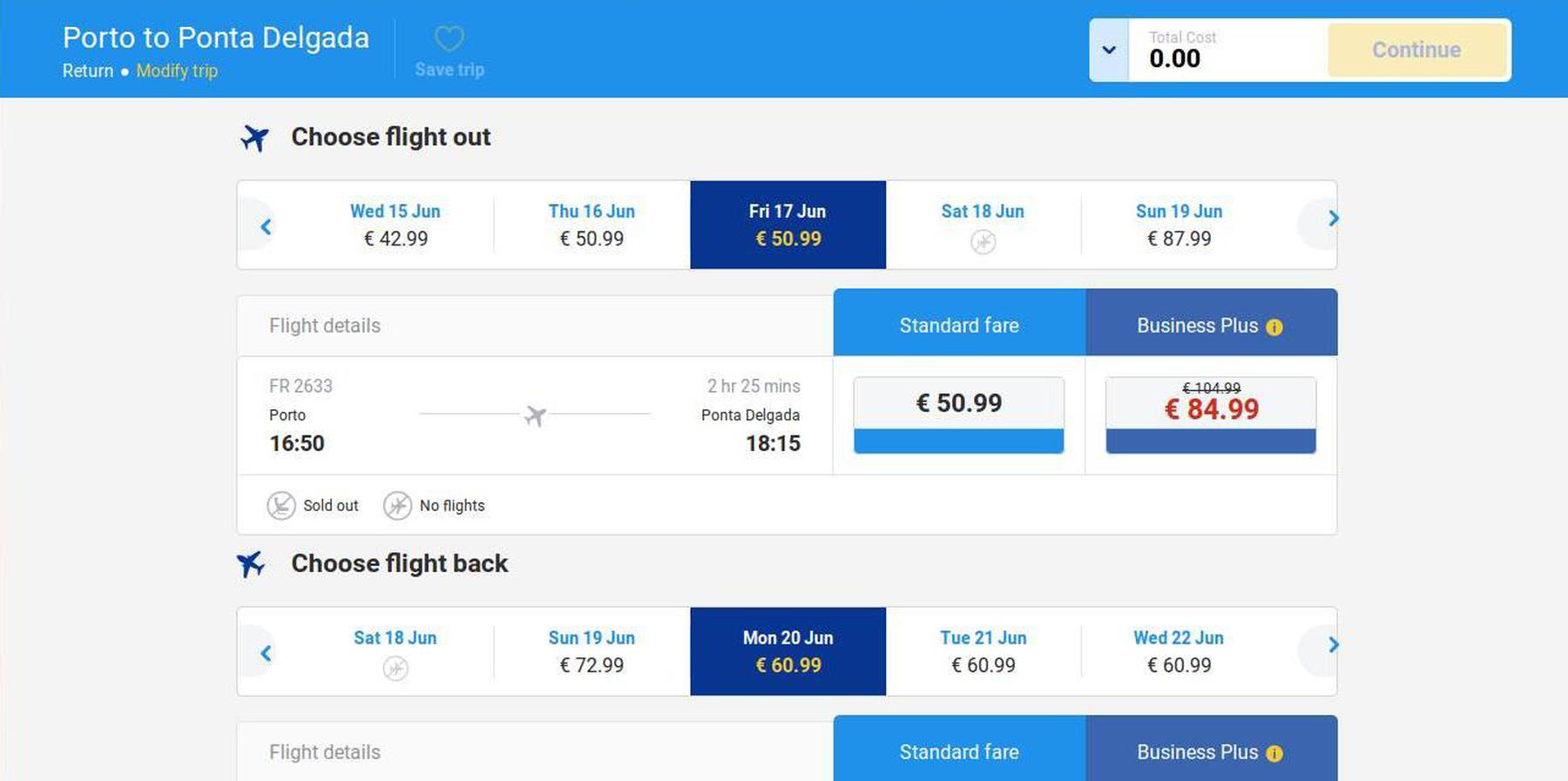Click the info icon beside outbound Business Plus
The width and height of the screenshot is (1568, 781).
pyautogui.click(x=1274, y=327)
